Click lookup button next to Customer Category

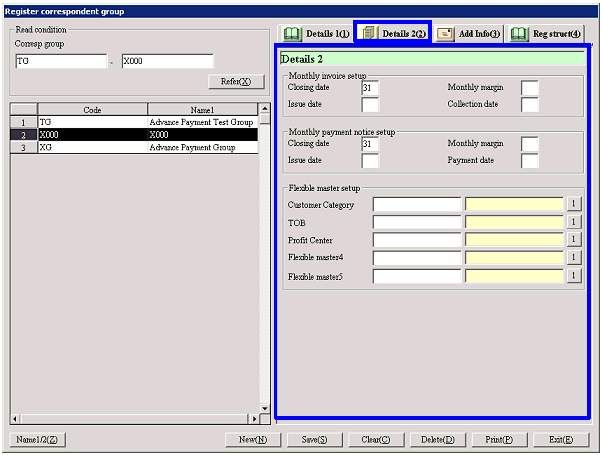pos(574,204)
